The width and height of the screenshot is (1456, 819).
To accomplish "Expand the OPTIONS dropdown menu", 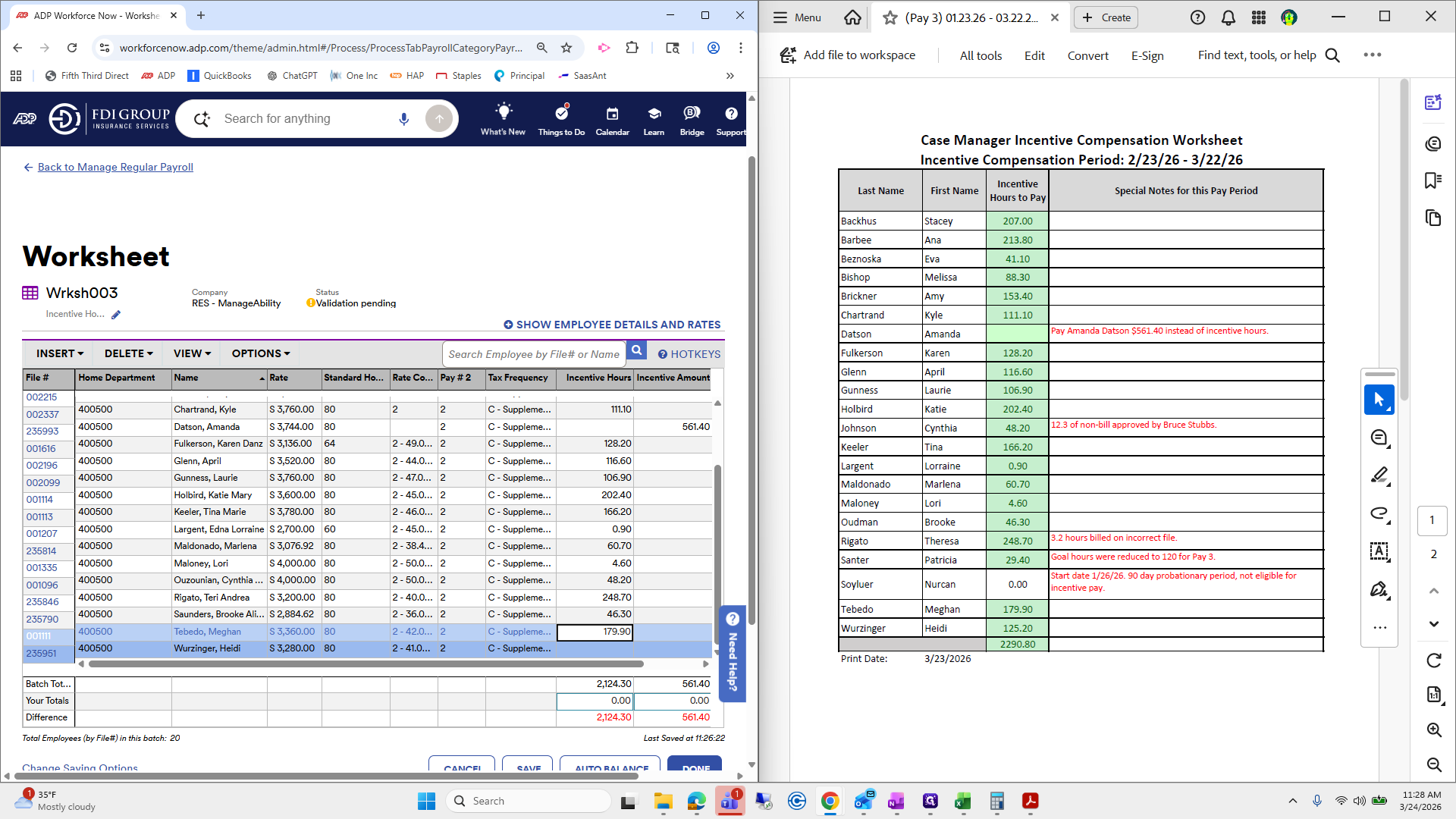I will pos(261,353).
